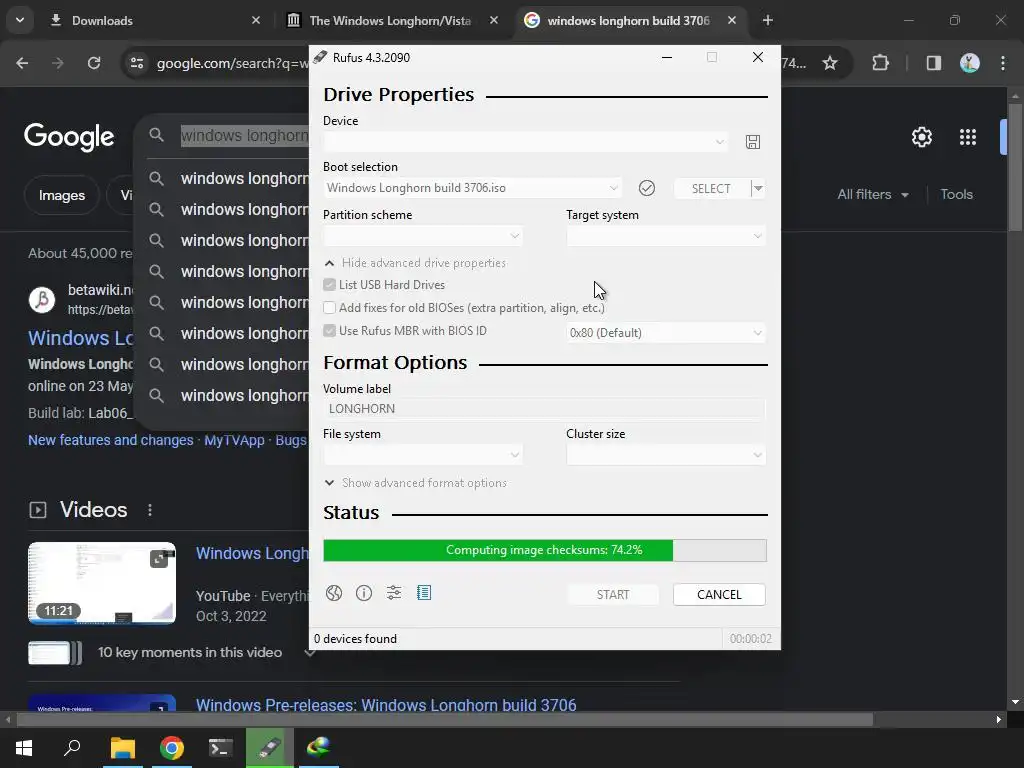Open a new Chrome tab
This screenshot has width=1024, height=768.
coord(767,21)
